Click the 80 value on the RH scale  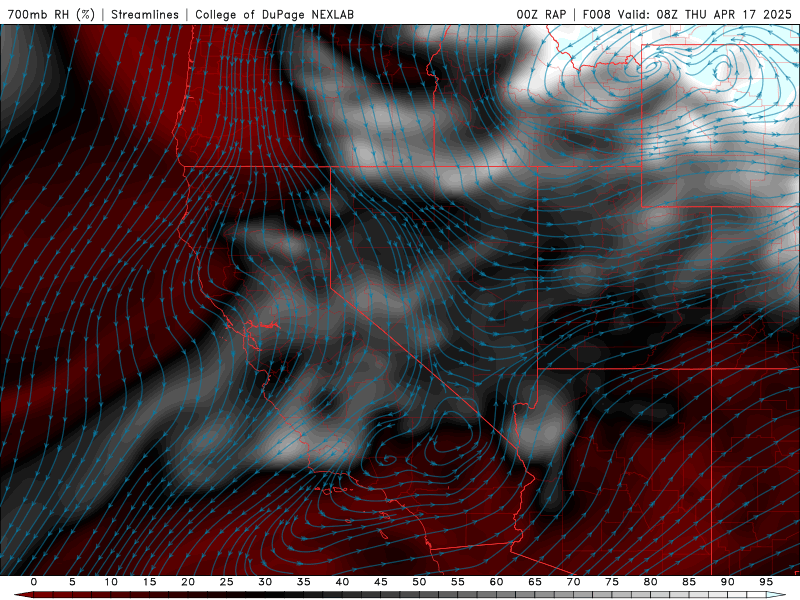(651, 582)
